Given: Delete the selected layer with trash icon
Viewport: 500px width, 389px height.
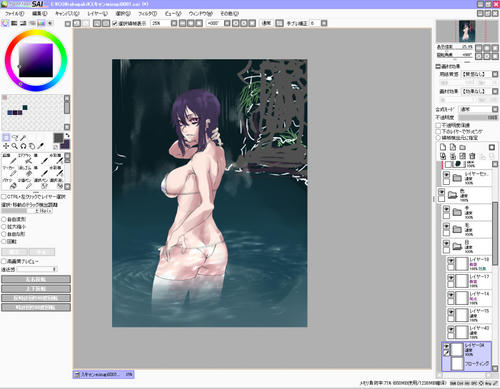Looking at the screenshot, I should pyautogui.click(x=472, y=156).
